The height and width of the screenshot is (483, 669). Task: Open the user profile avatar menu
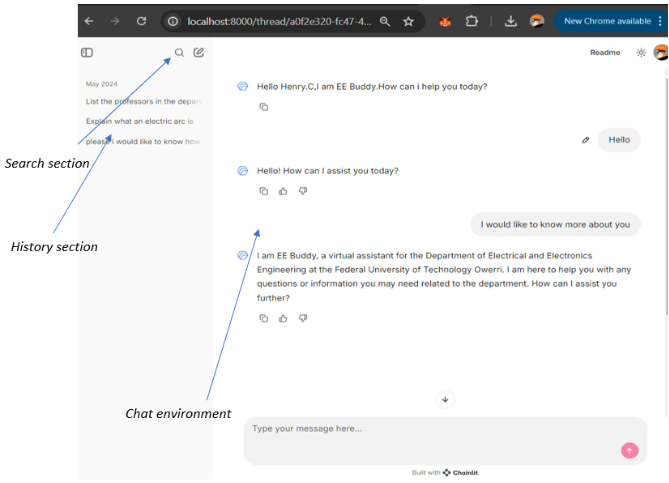coord(660,53)
